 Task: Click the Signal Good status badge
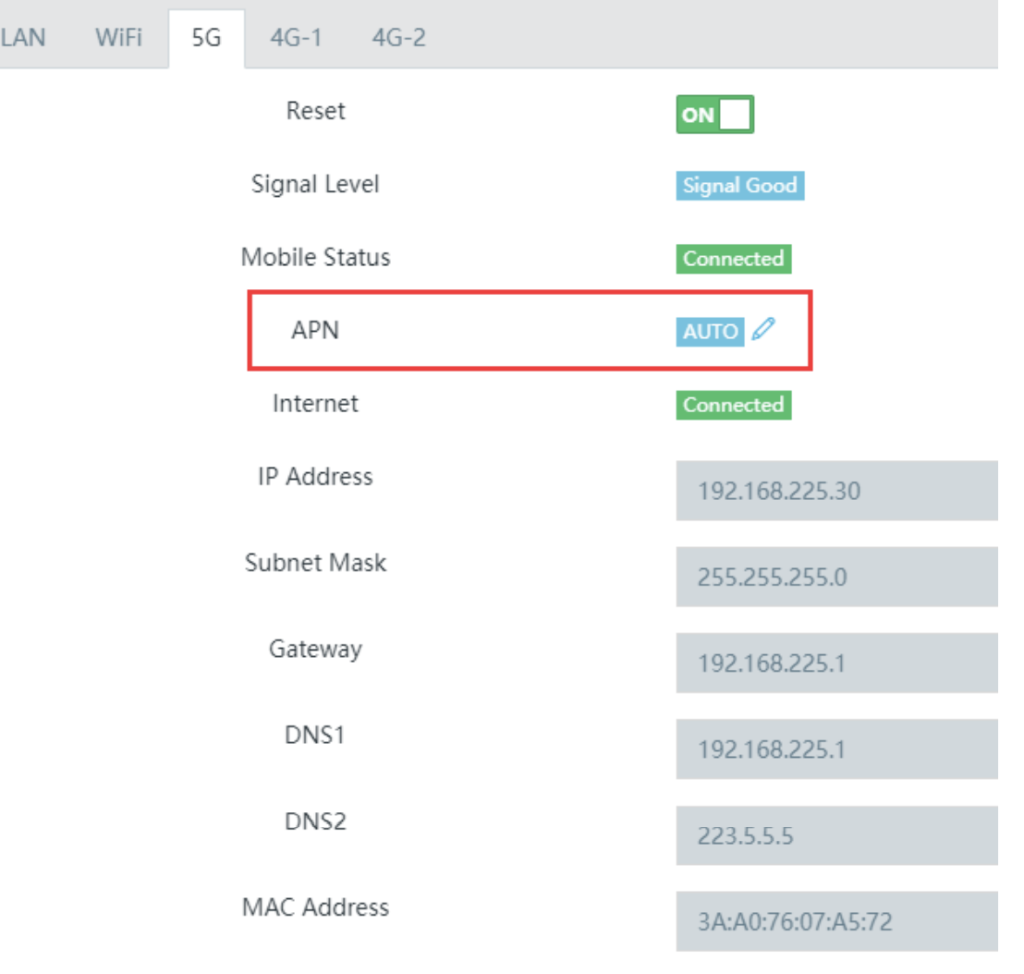[739, 185]
